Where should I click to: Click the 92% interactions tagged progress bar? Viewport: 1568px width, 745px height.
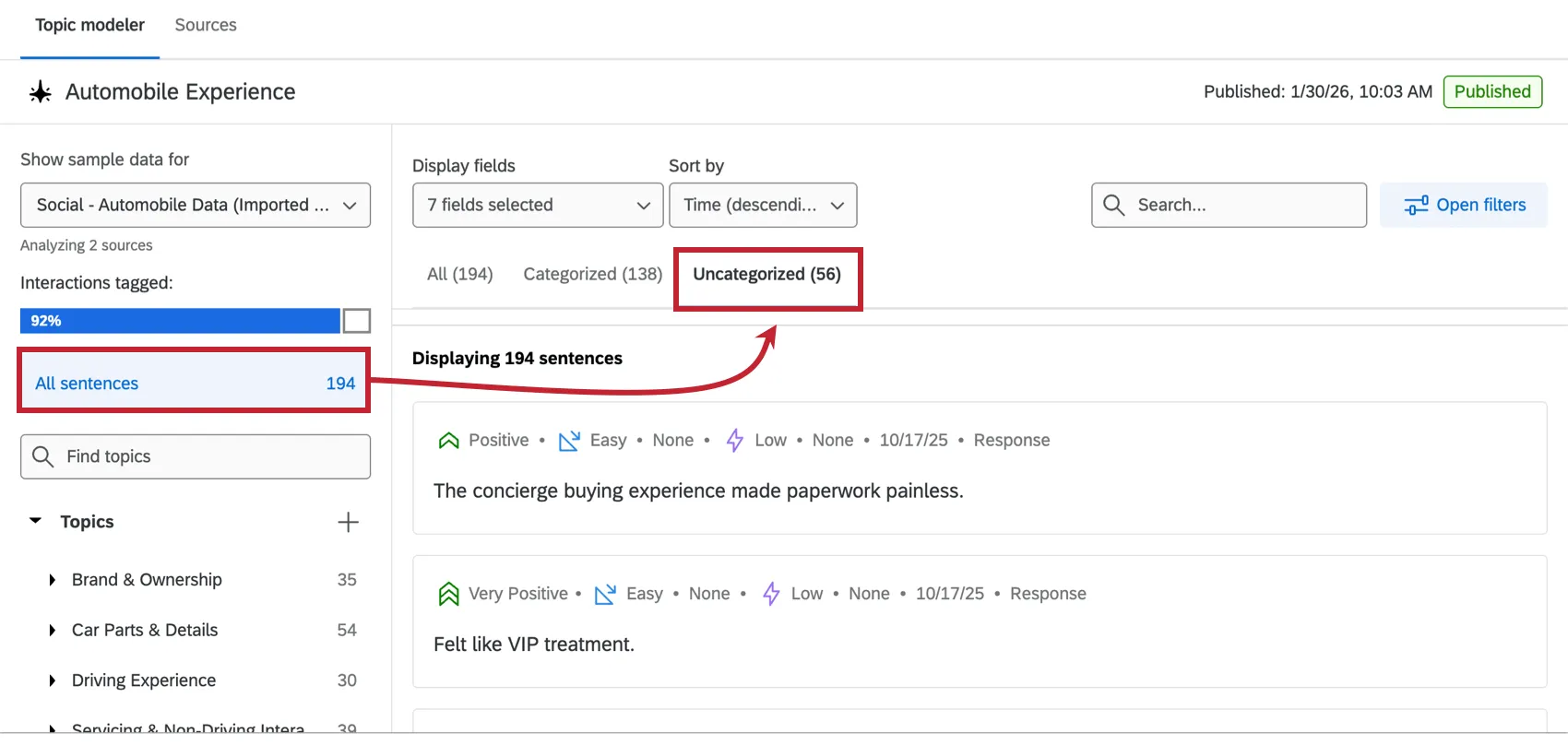click(x=180, y=321)
